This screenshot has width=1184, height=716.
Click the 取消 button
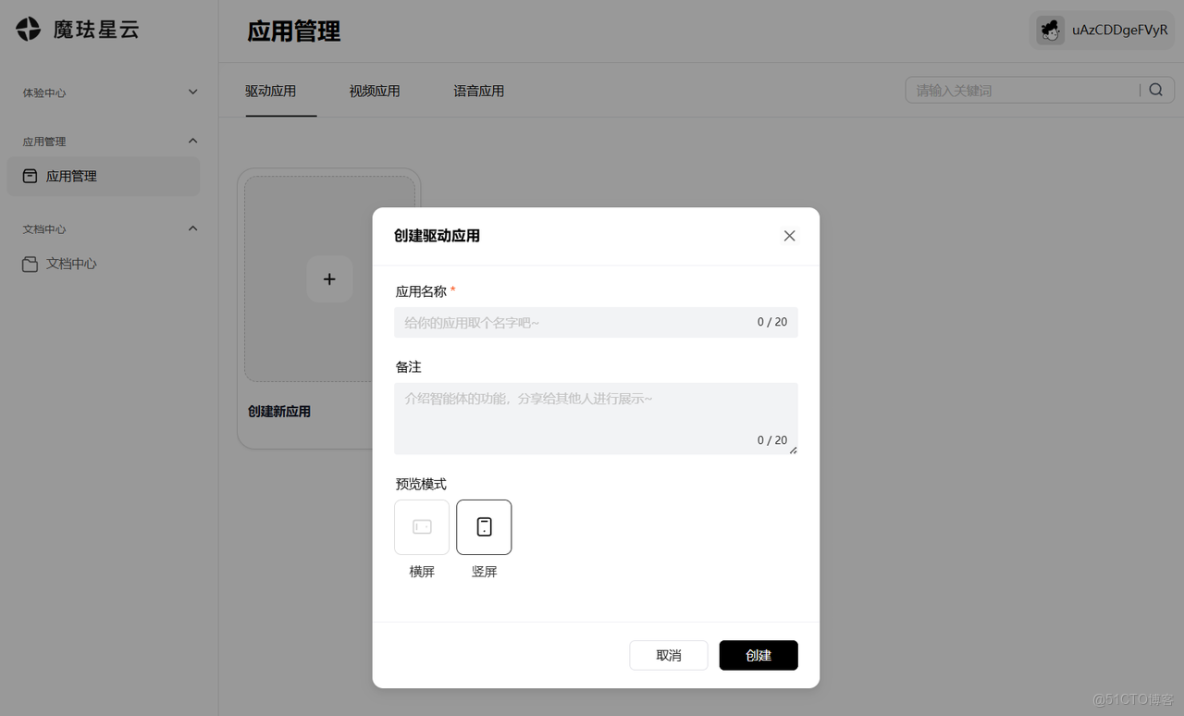tap(668, 655)
